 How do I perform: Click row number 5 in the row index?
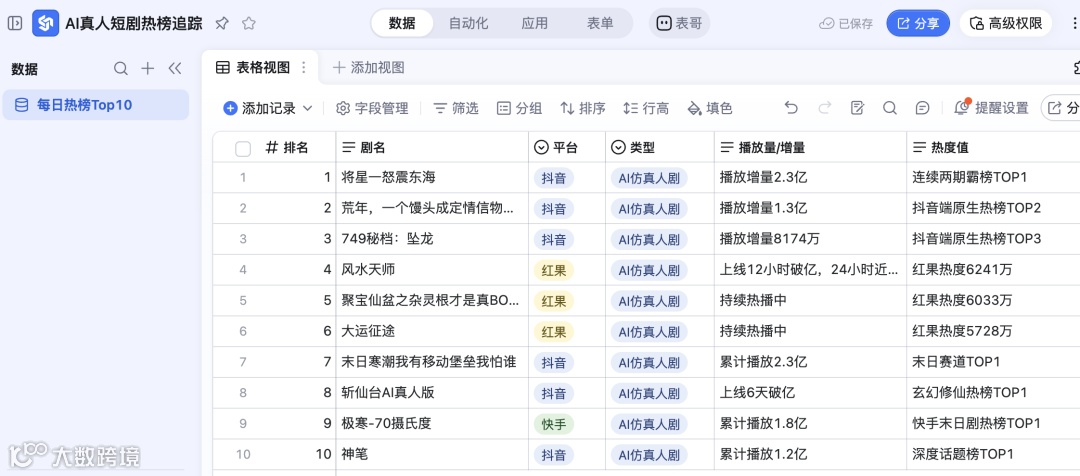coord(242,300)
